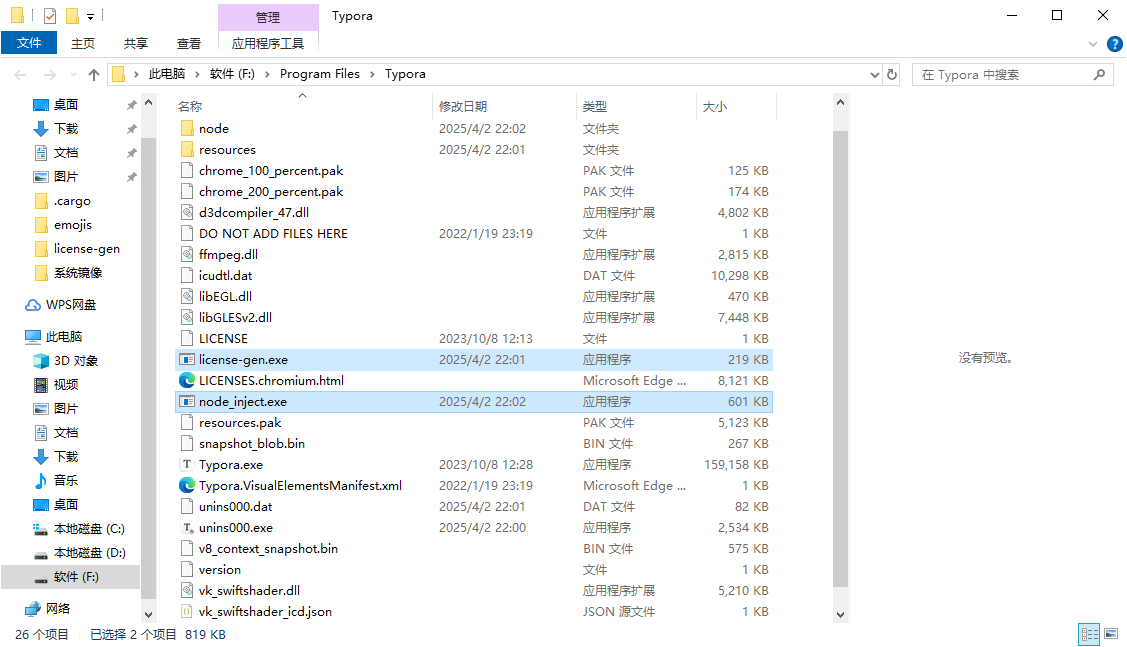Click the Up directory arrow icon

[x=94, y=75]
